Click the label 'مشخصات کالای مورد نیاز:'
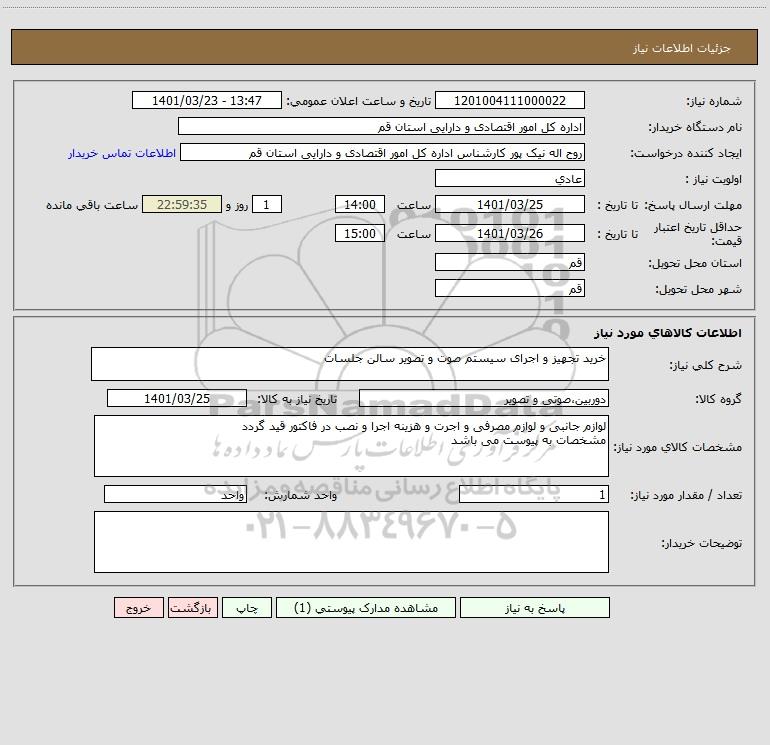The width and height of the screenshot is (770, 745). [678, 447]
